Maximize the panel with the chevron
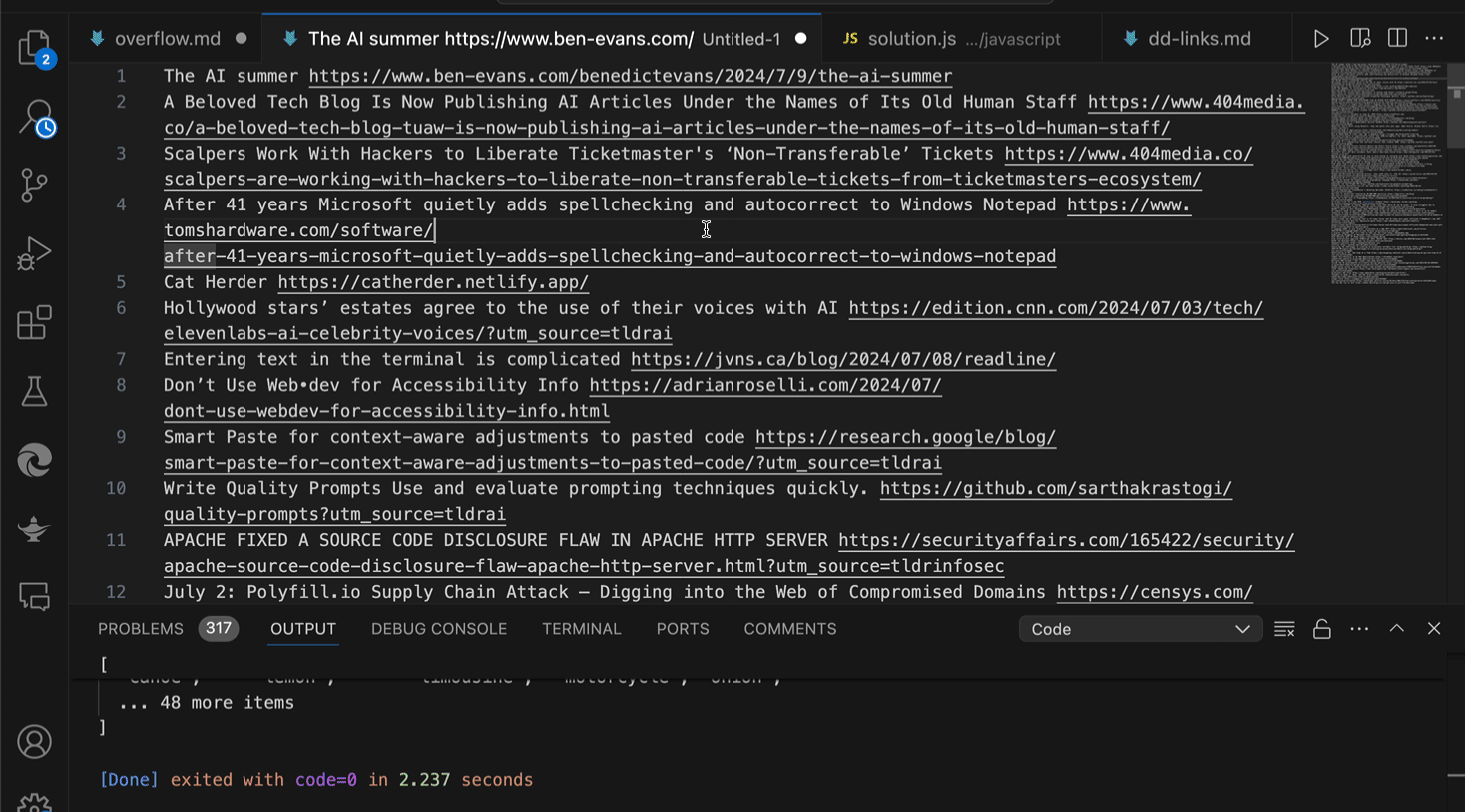This screenshot has height=812, width=1465. click(x=1396, y=629)
